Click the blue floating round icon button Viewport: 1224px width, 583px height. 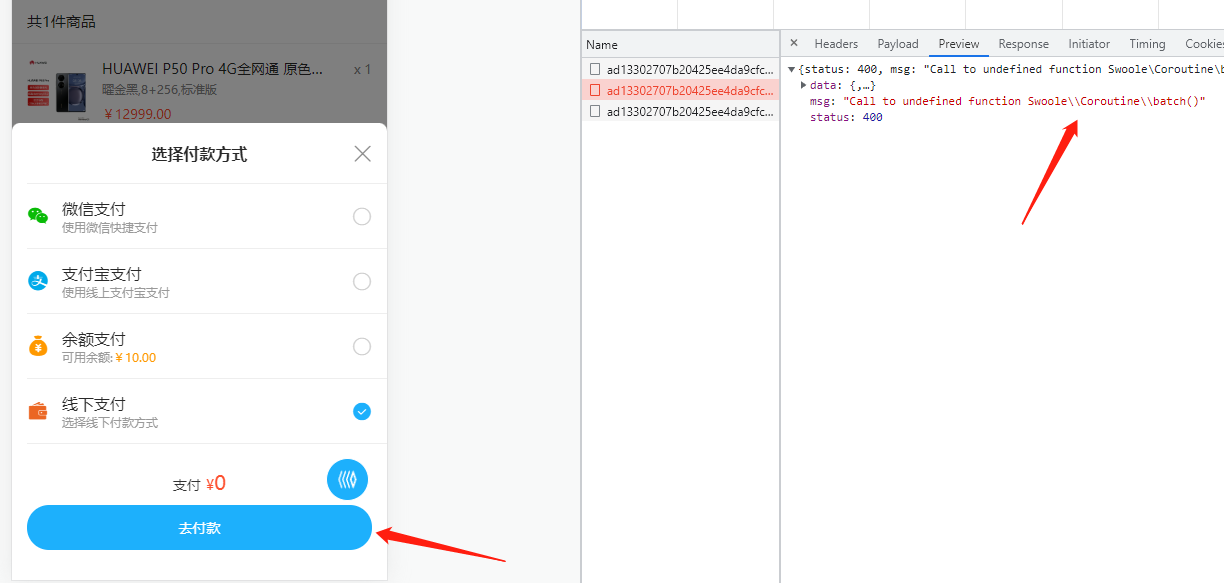pyautogui.click(x=348, y=480)
